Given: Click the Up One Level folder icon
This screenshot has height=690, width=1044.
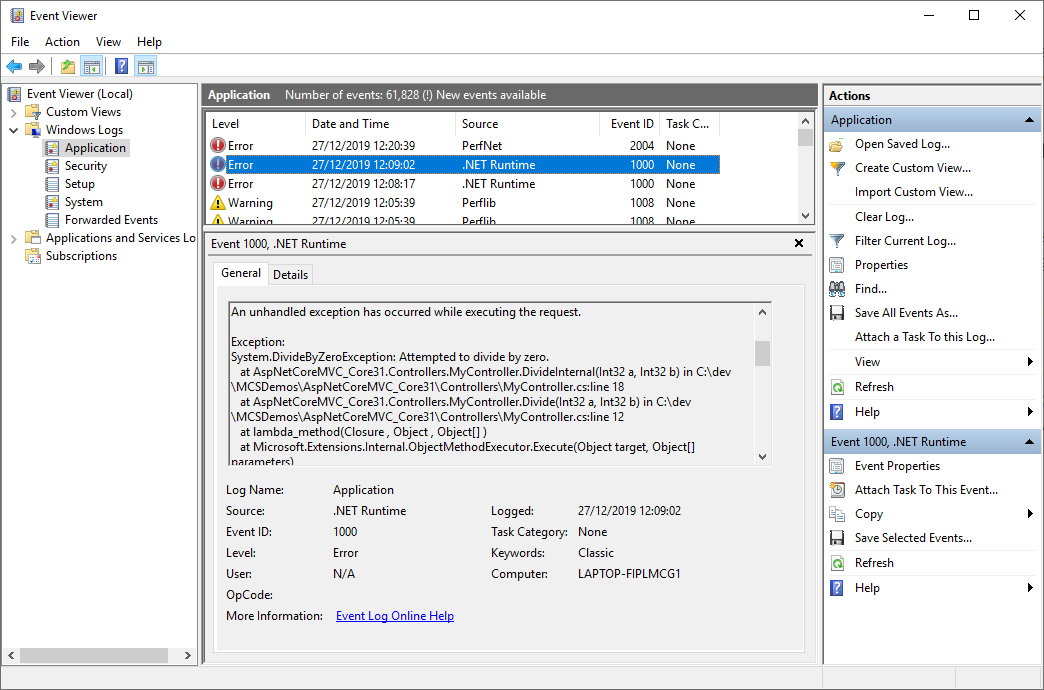Looking at the screenshot, I should click(x=67, y=67).
